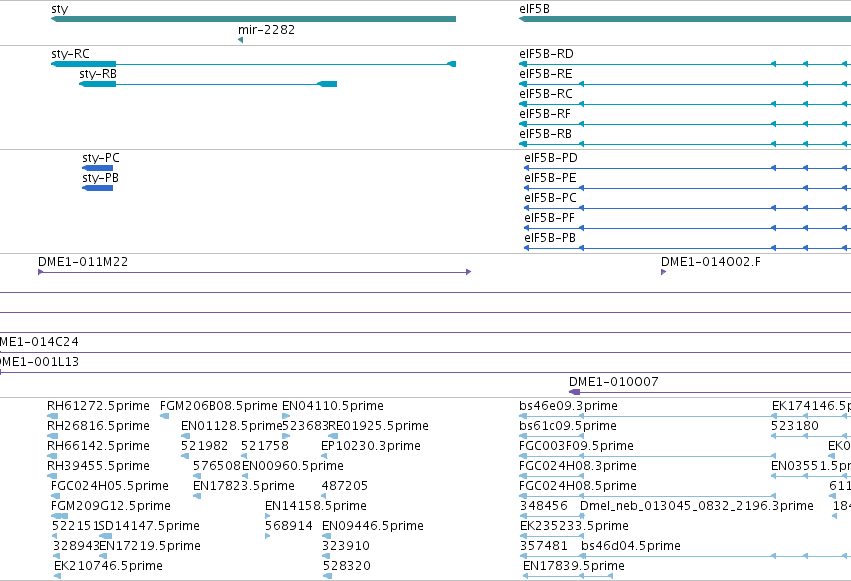Click bs46d04.5prime EST
The height and width of the screenshot is (581, 851).
click(715, 557)
